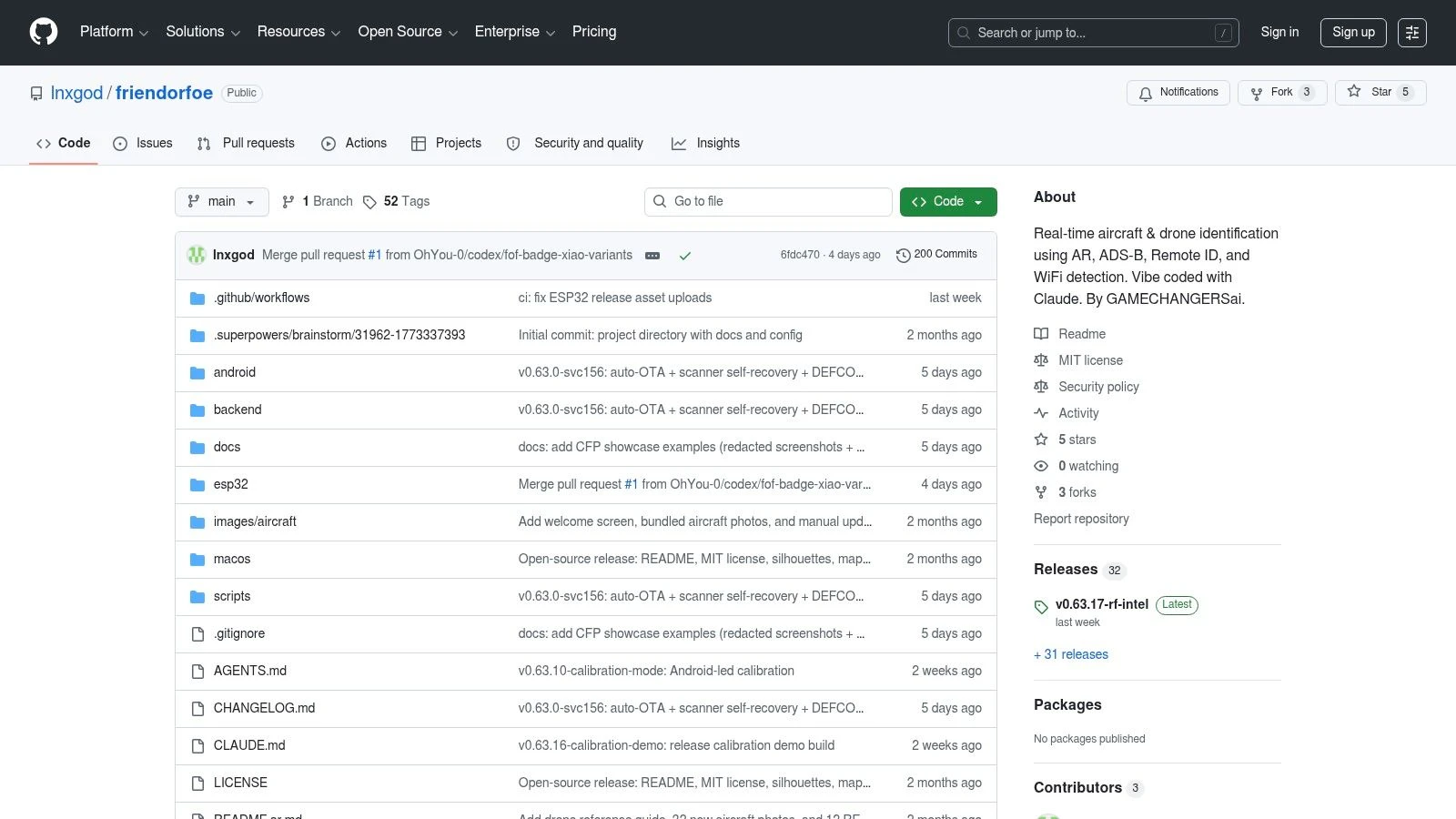This screenshot has width=1456, height=819.
Task: Click the docs folder icon
Action: (x=197, y=448)
